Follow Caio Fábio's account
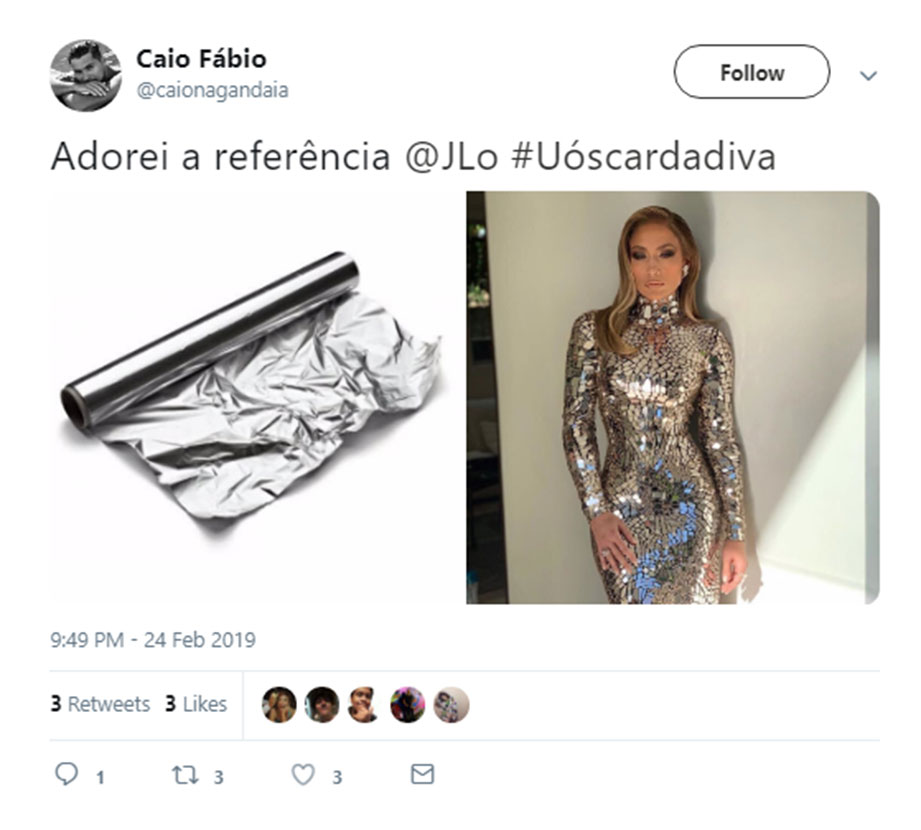921x830 pixels. click(752, 72)
